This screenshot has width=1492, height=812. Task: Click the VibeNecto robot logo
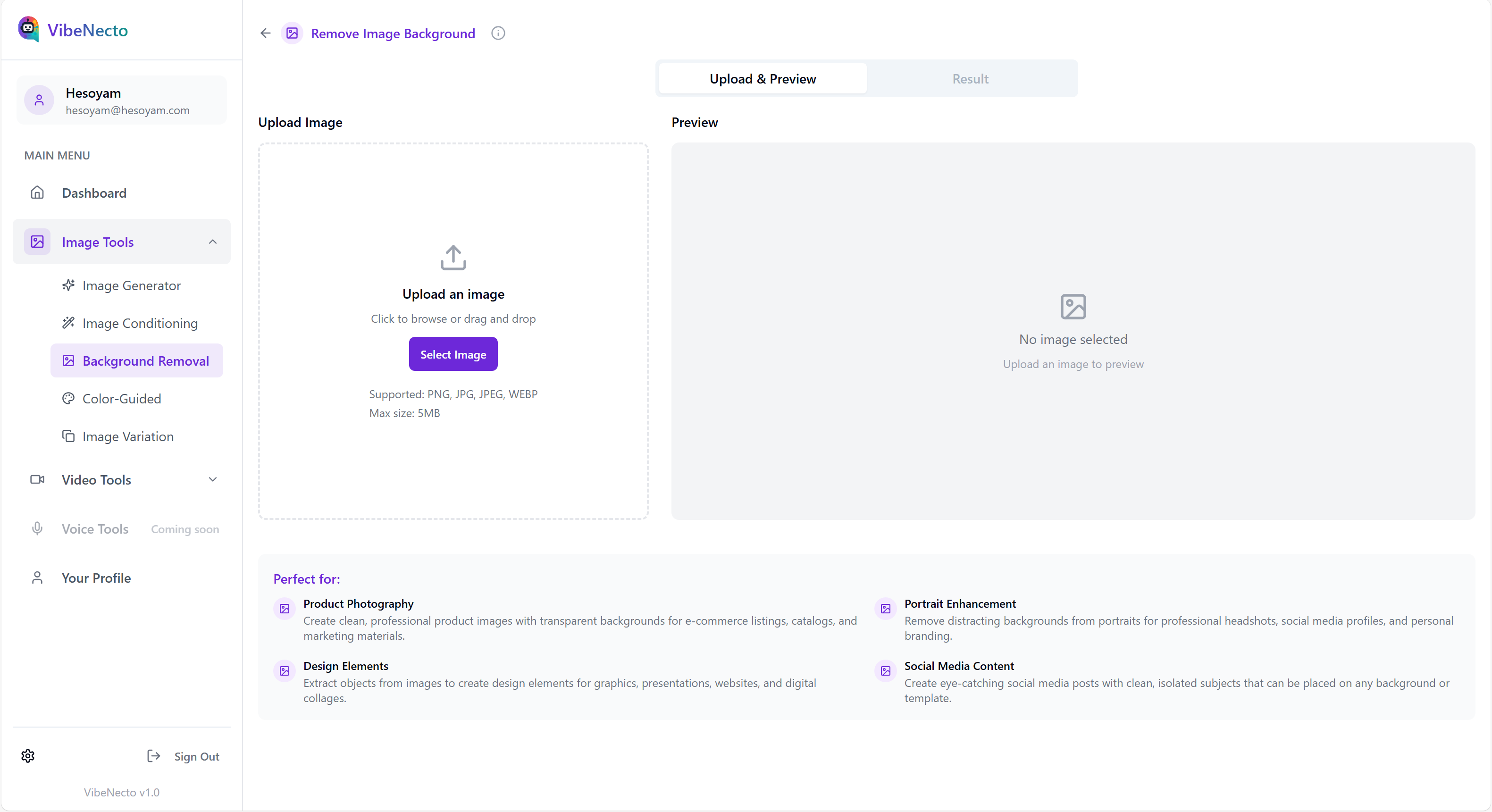[x=28, y=29]
